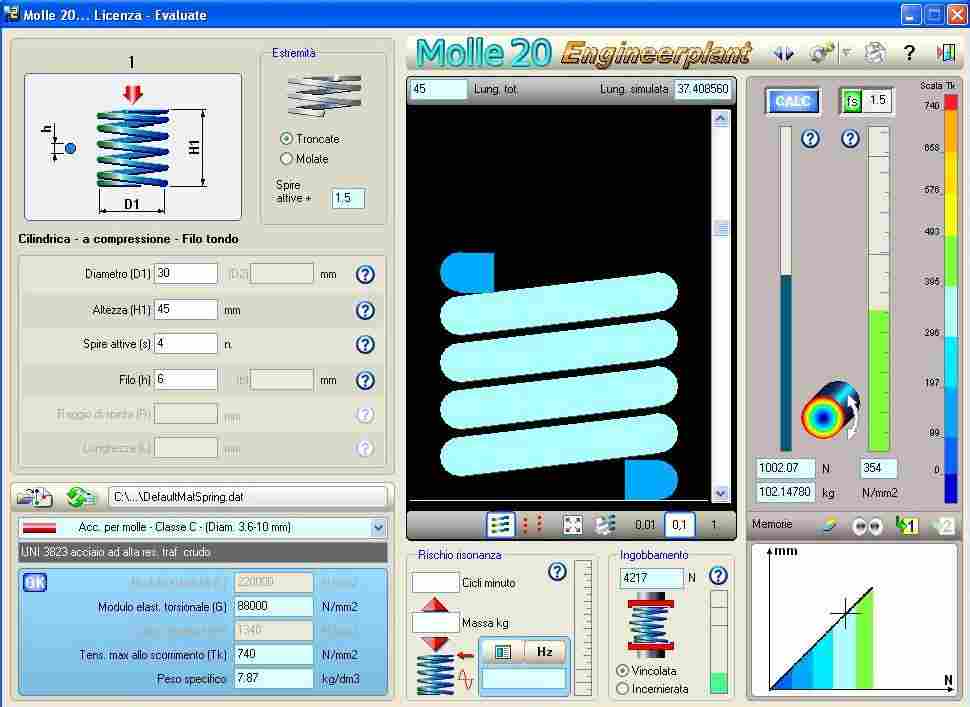Viewport: 970px width, 707px height.
Task: Click the gear settings icon in top toolbar
Action: [820, 53]
